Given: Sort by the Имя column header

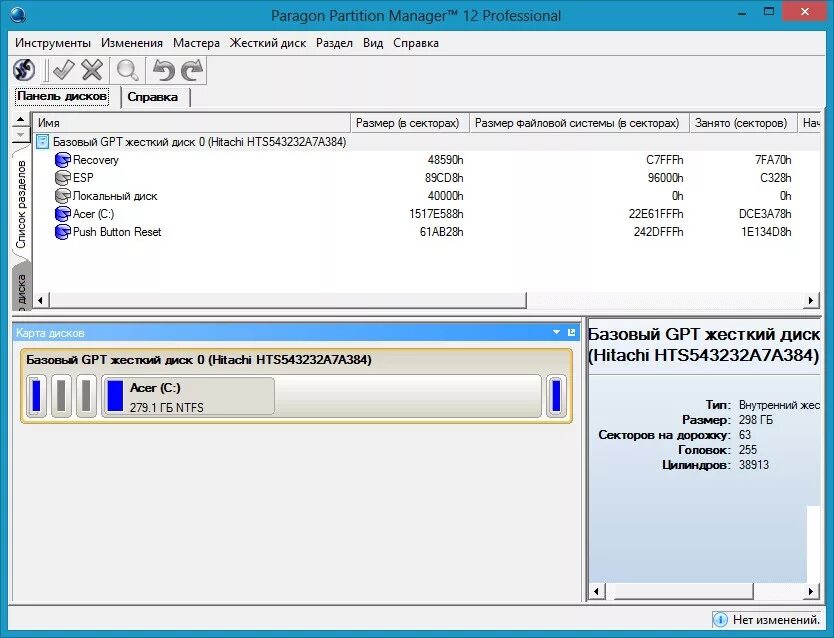Looking at the screenshot, I should [191, 123].
